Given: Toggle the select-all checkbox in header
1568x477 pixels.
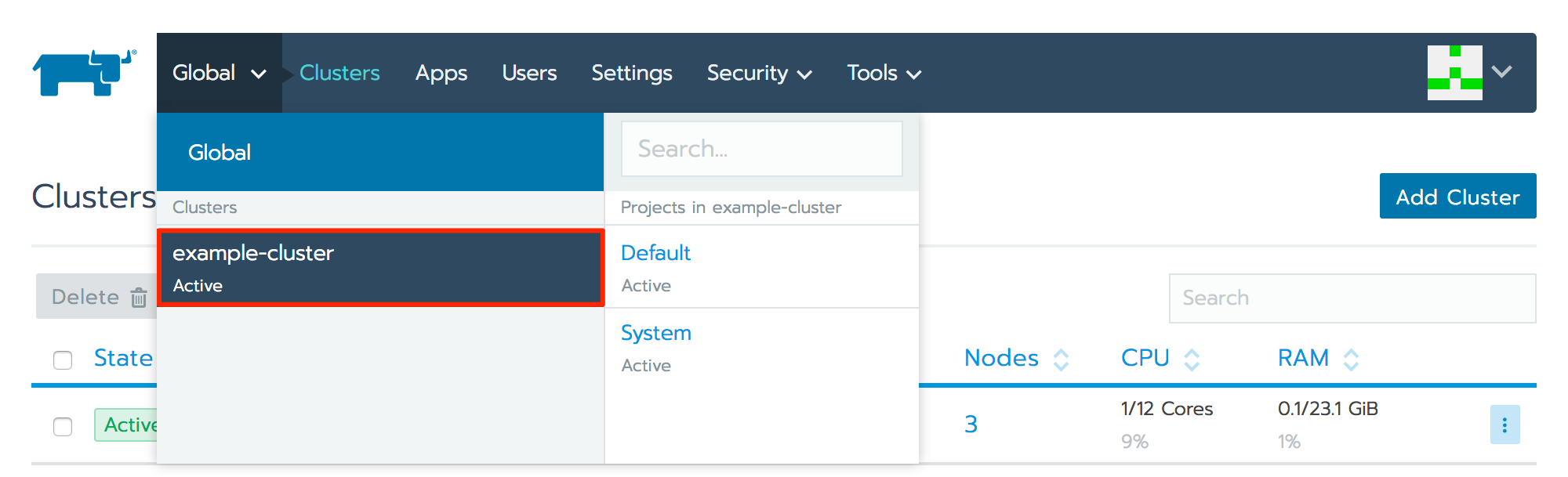Looking at the screenshot, I should [63, 360].
